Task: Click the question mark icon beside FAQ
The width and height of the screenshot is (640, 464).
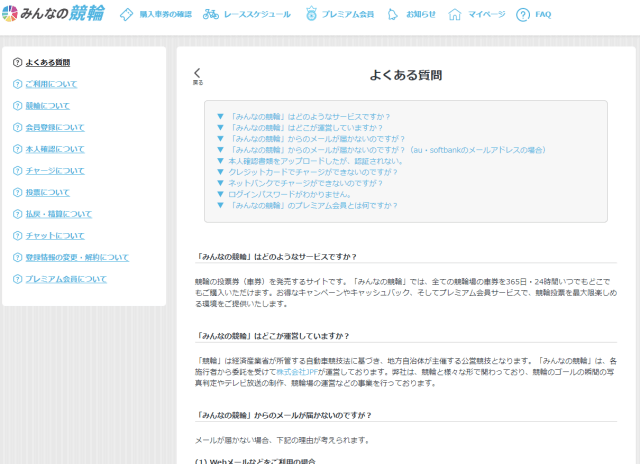Action: [523, 15]
